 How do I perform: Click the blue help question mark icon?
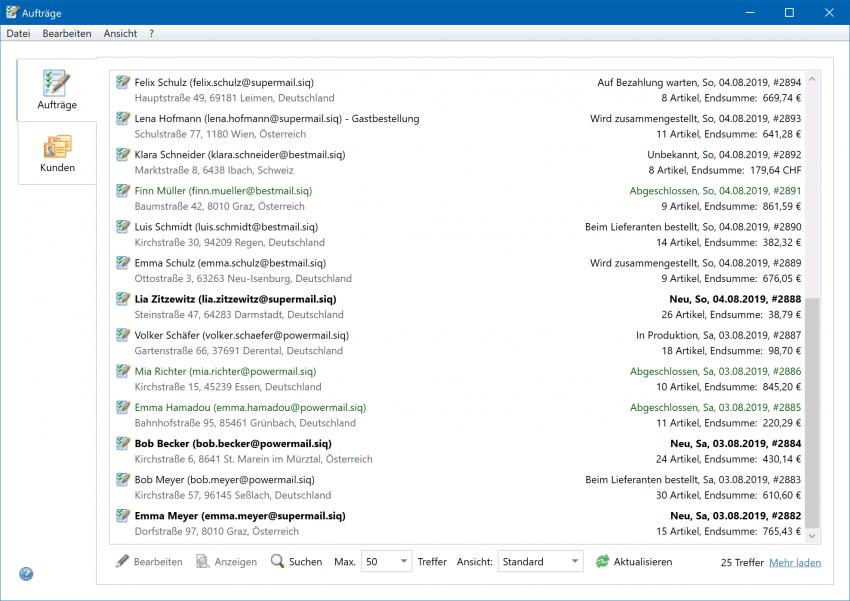point(26,574)
